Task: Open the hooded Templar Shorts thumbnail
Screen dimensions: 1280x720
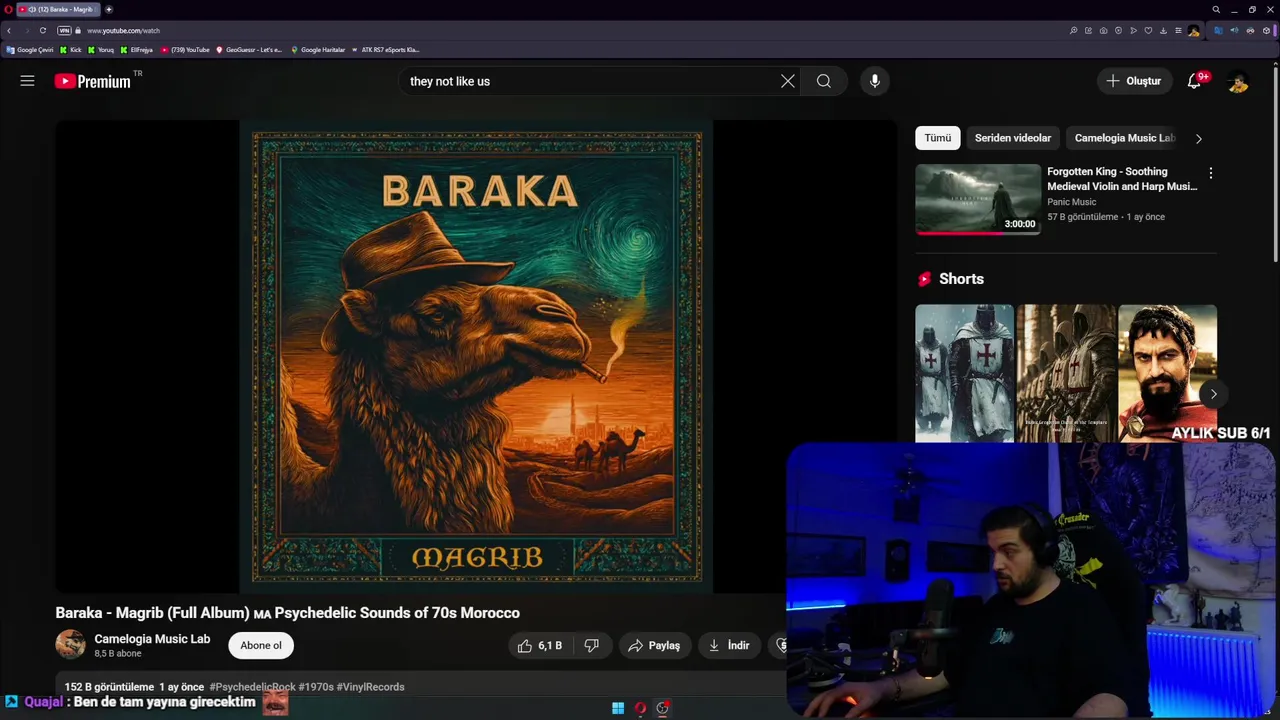Action: coord(1066,373)
